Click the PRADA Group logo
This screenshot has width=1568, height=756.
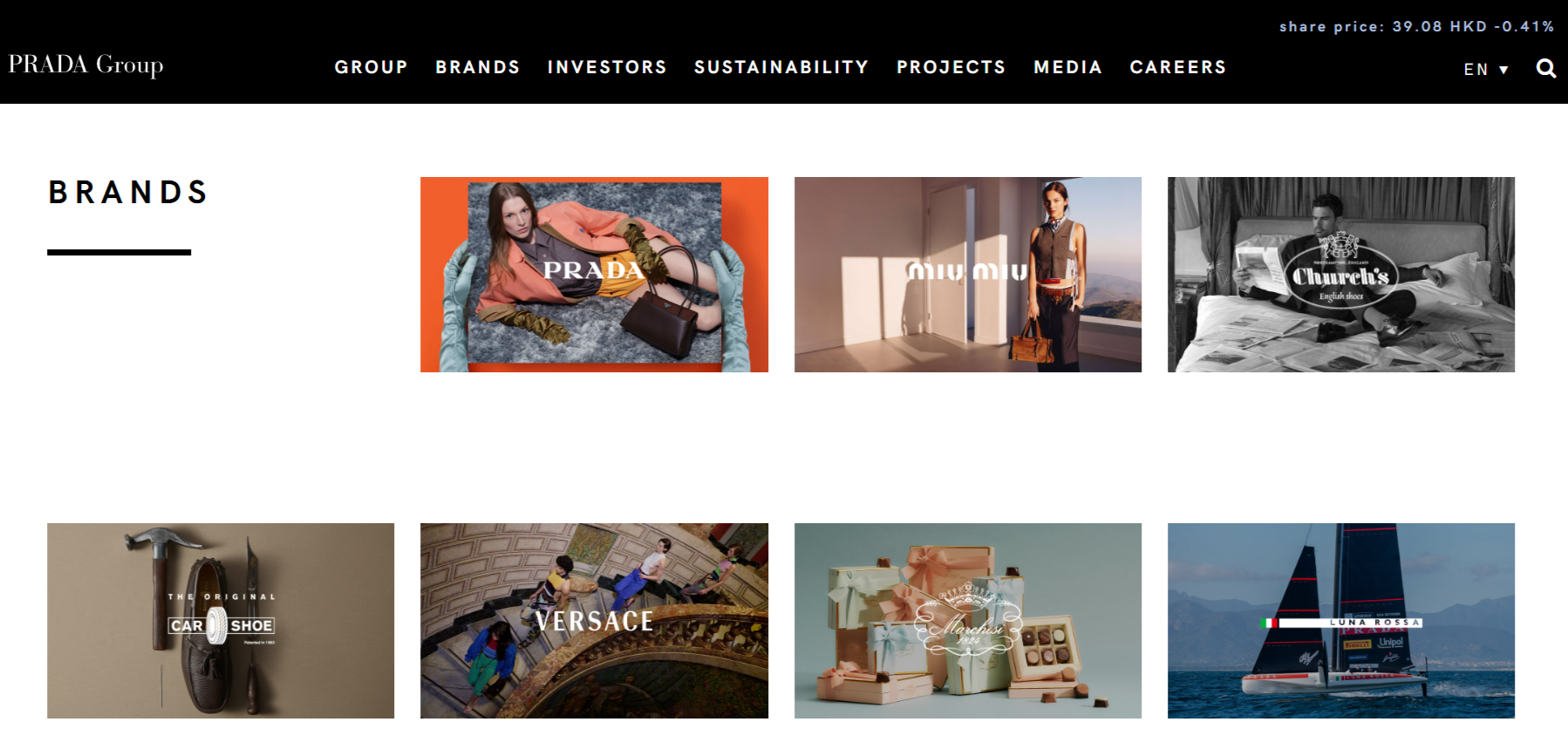pyautogui.click(x=85, y=65)
